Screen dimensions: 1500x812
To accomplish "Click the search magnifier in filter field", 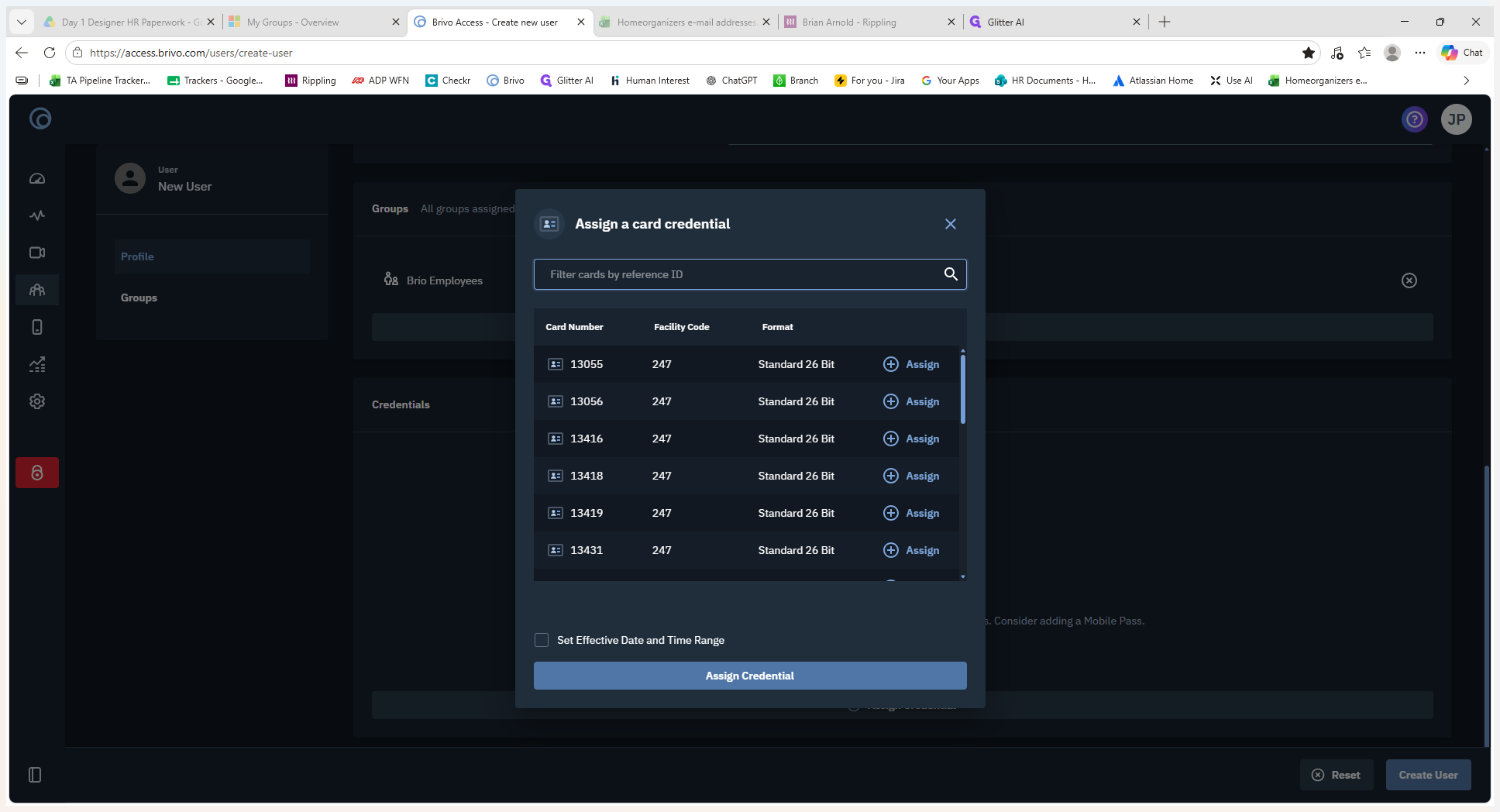I will click(x=951, y=274).
